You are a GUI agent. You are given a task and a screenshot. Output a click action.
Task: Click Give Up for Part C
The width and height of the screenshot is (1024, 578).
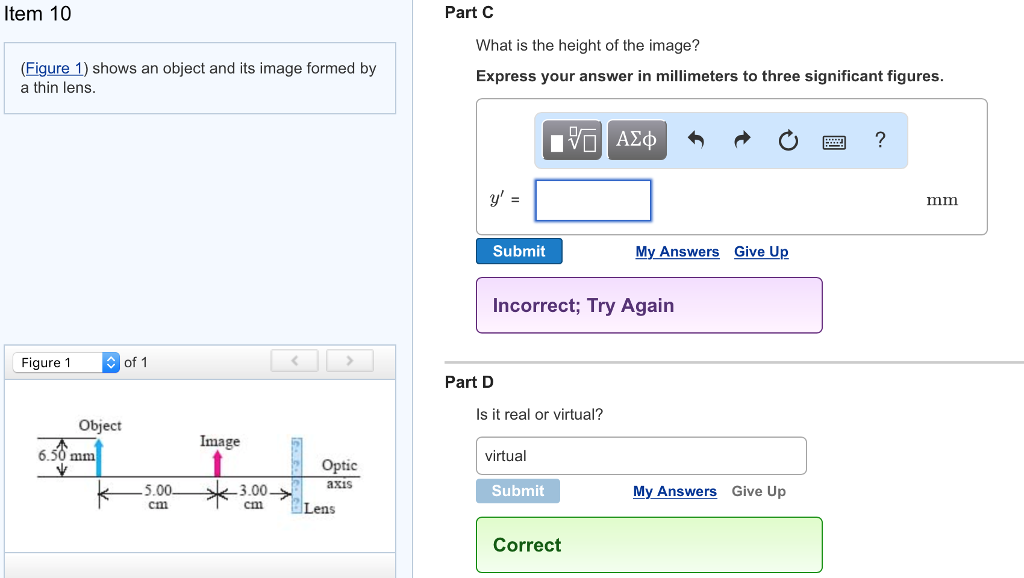[x=761, y=251]
